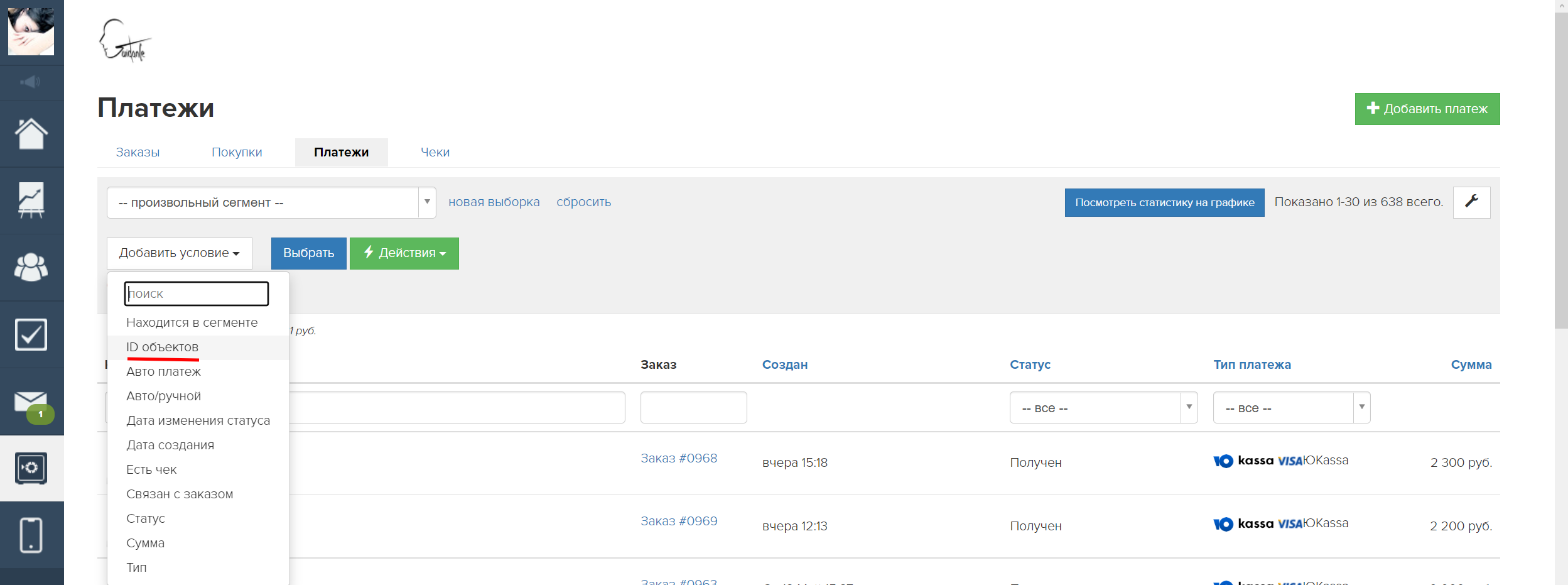Open the users group sidebar icon
1568x585 pixels.
[x=31, y=268]
